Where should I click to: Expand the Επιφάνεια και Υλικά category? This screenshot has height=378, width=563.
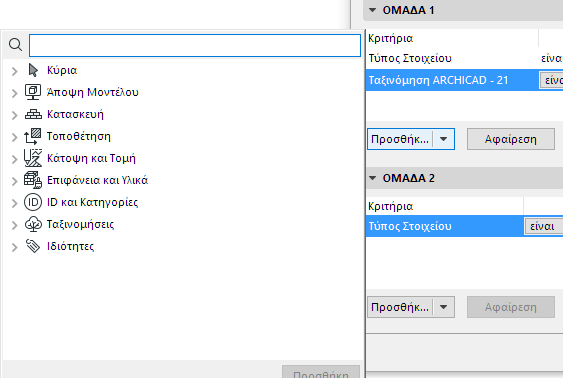pyautogui.click(x=14, y=181)
